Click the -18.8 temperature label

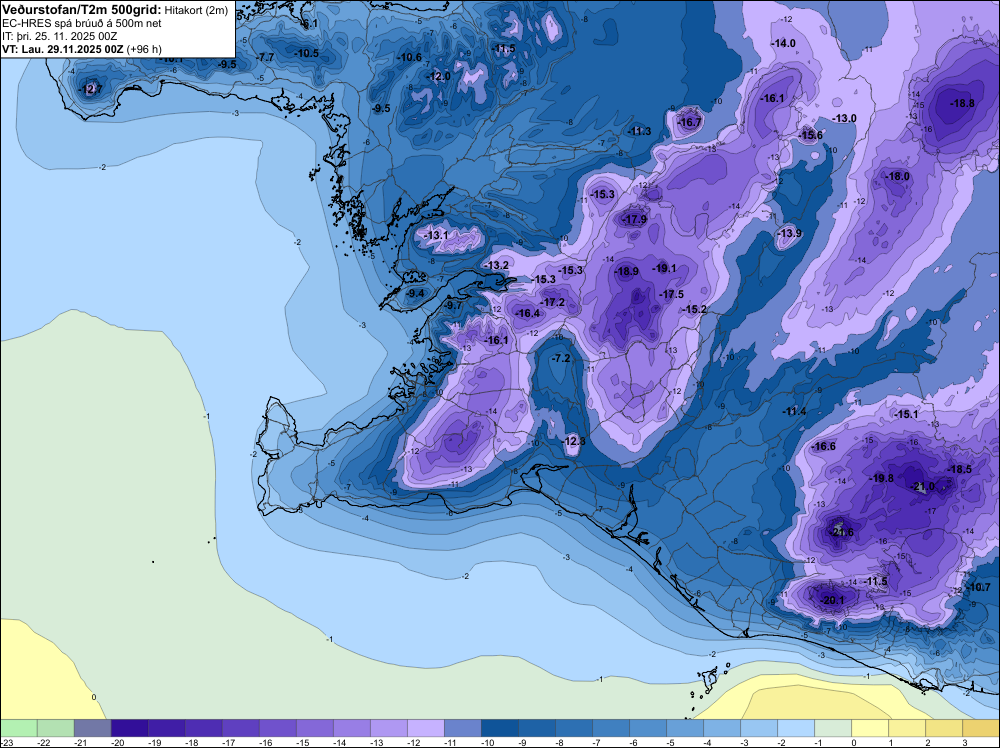point(962,103)
